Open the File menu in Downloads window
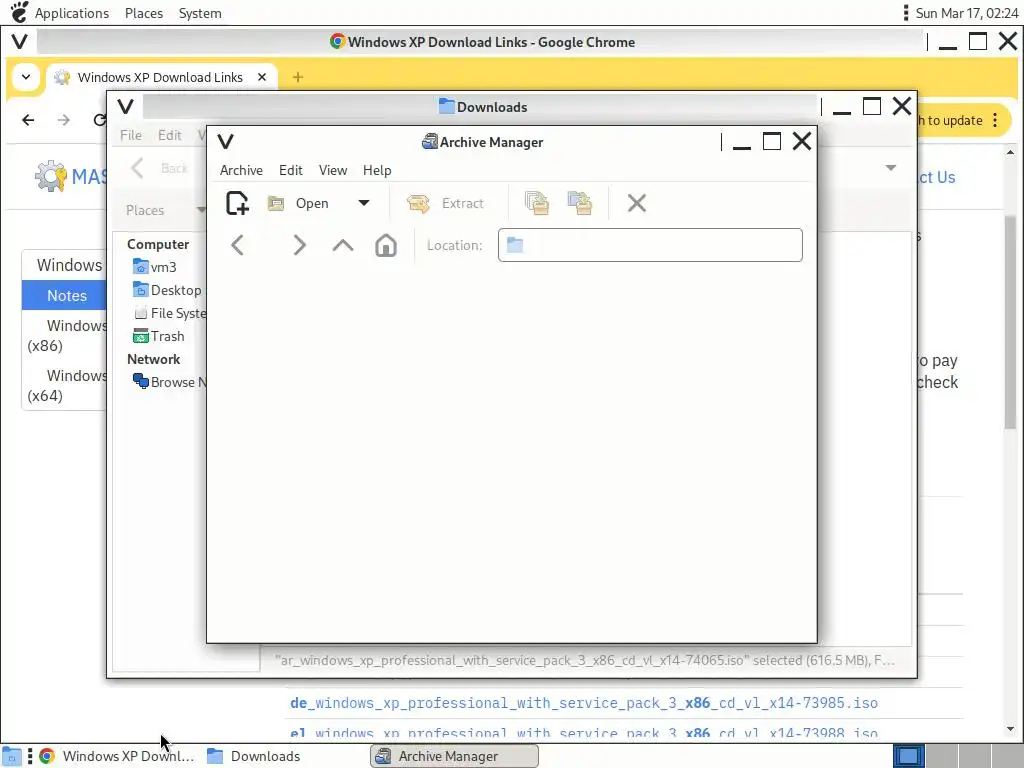 point(131,135)
